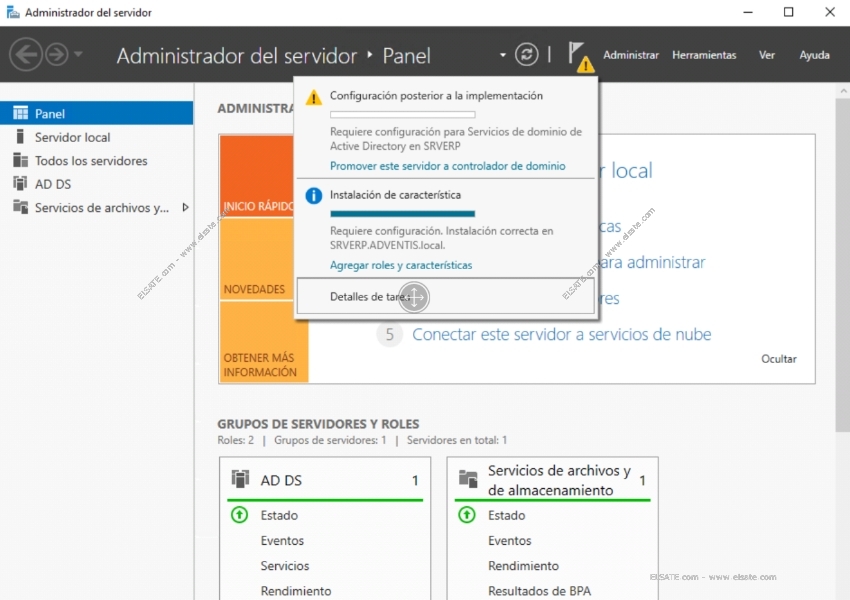The image size is (850, 600).
Task: Click the scrollbar up arrow
Action: [843, 91]
